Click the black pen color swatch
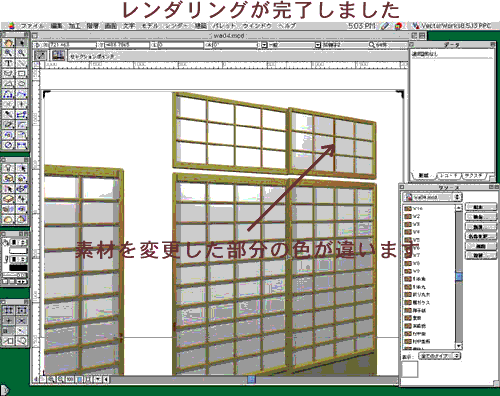 tap(18, 267)
